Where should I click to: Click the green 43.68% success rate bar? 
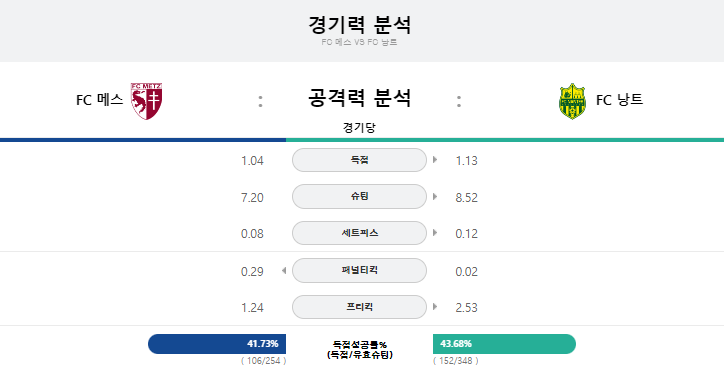(504, 344)
